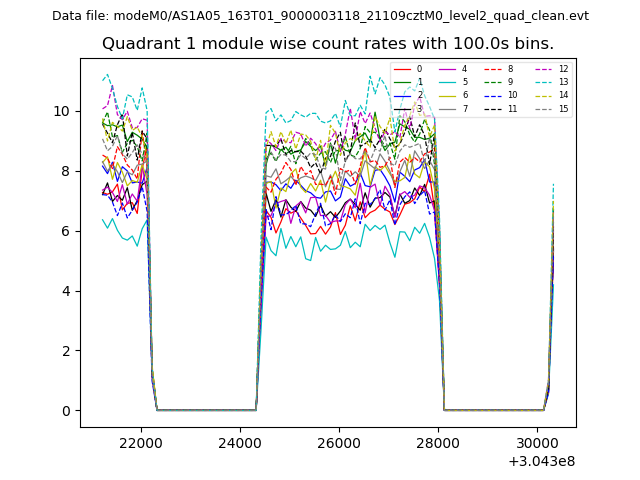Click the dashed blue legend line for module 10
Viewport: 640px width, 480px height.
coord(491,95)
